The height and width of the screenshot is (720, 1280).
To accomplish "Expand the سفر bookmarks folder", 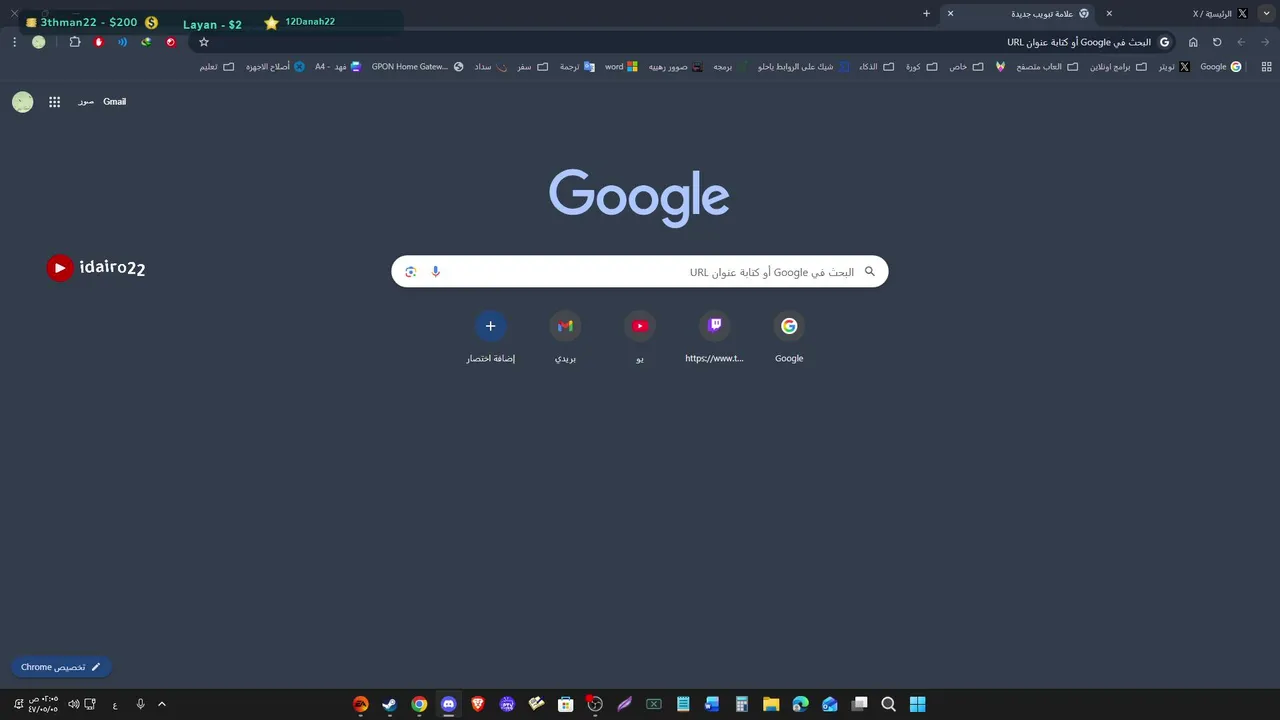I will [x=532, y=67].
